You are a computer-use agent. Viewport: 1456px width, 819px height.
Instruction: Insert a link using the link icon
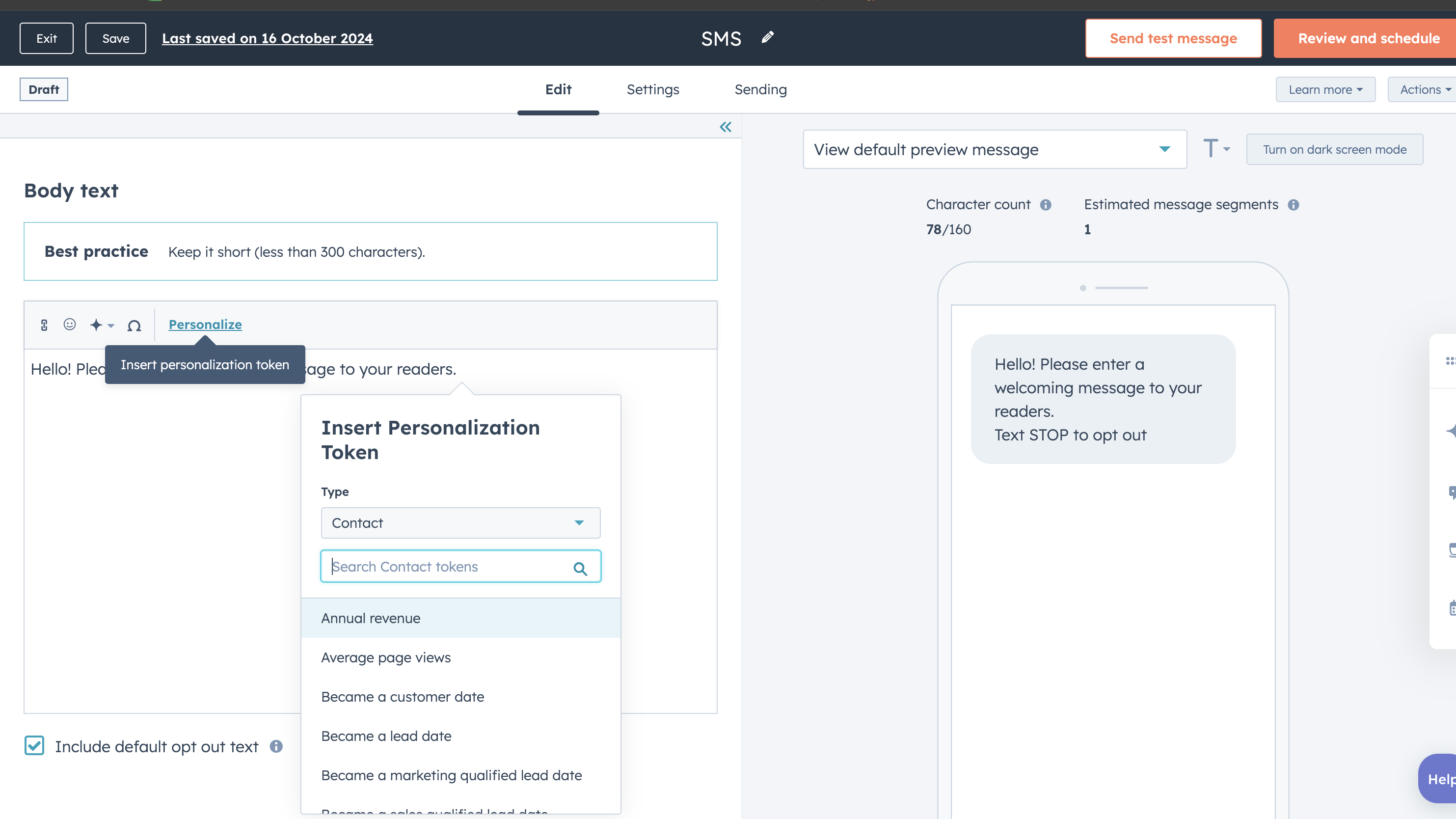[x=44, y=325]
